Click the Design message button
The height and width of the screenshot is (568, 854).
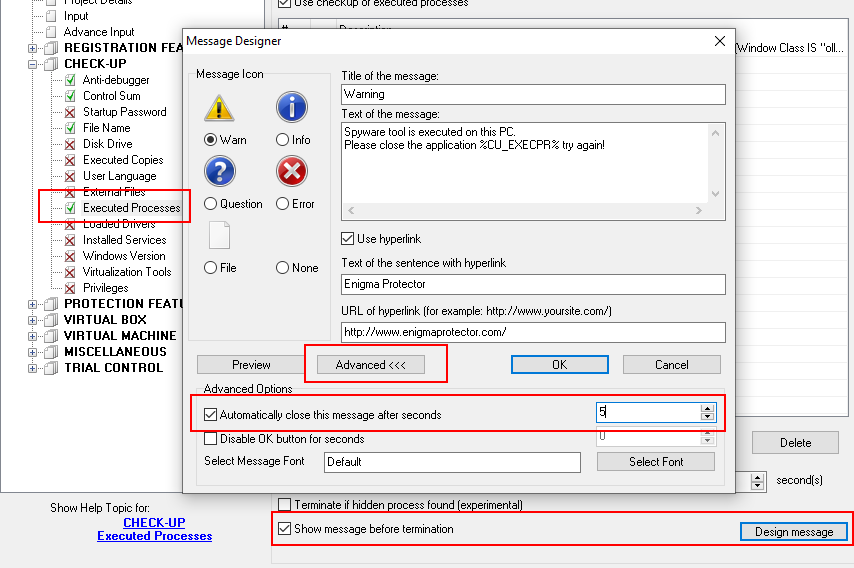coord(794,532)
